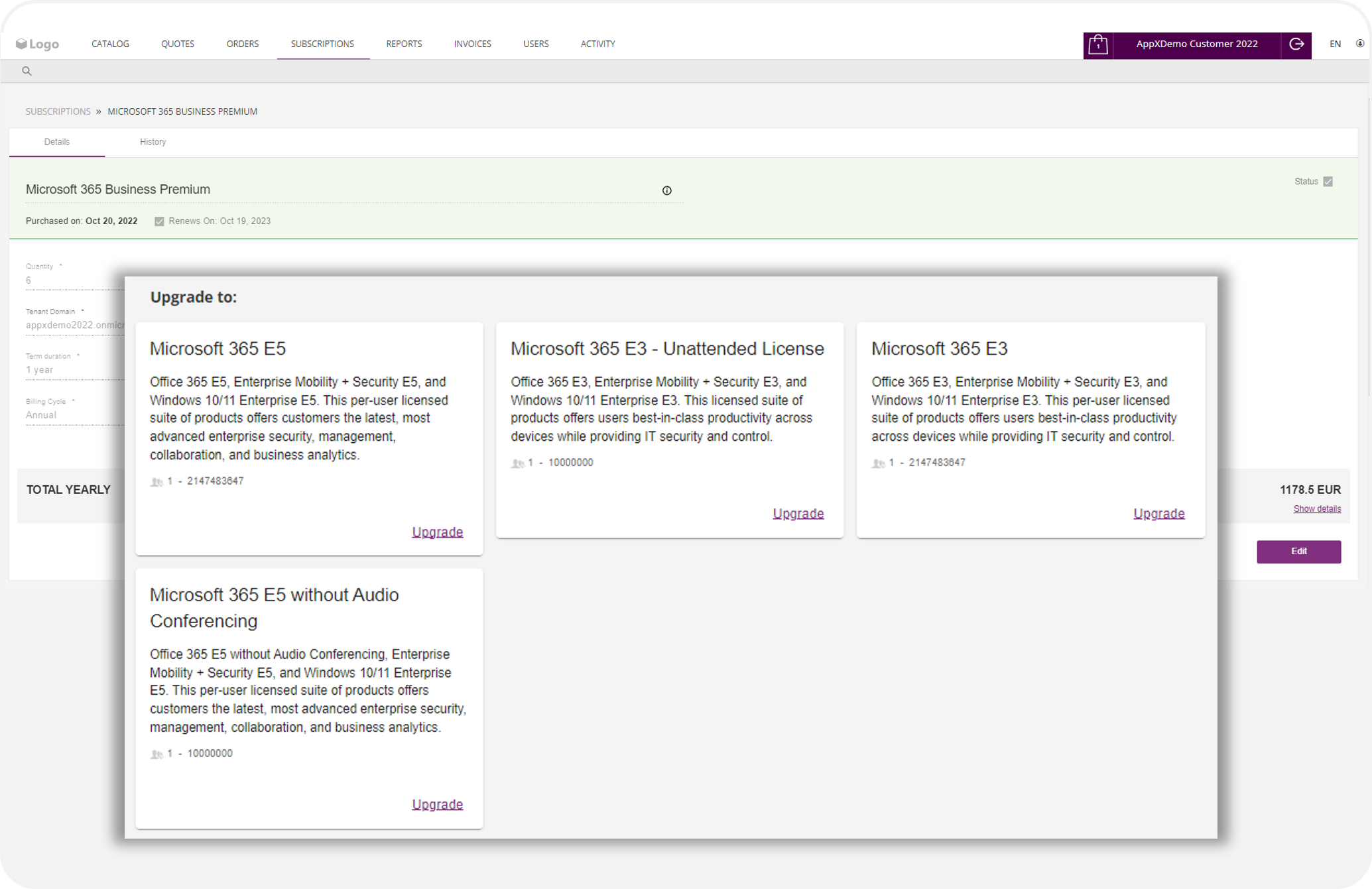
Task: Open the Reports menu
Action: tap(404, 44)
